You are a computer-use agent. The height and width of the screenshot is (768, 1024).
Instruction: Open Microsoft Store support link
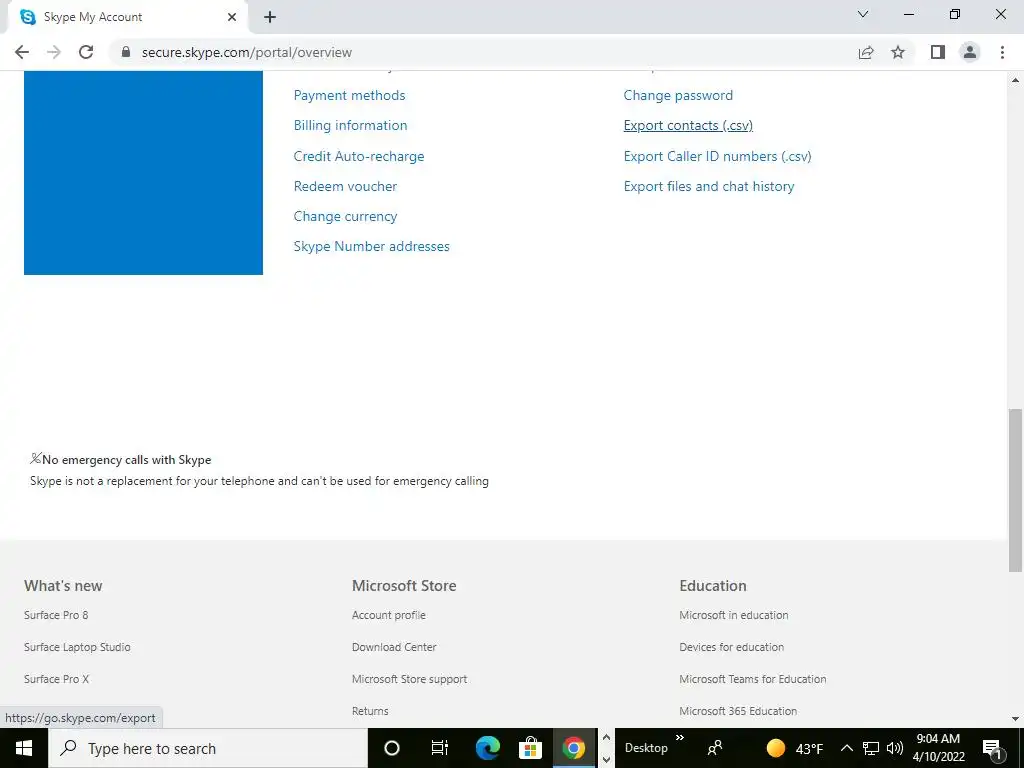tap(409, 679)
